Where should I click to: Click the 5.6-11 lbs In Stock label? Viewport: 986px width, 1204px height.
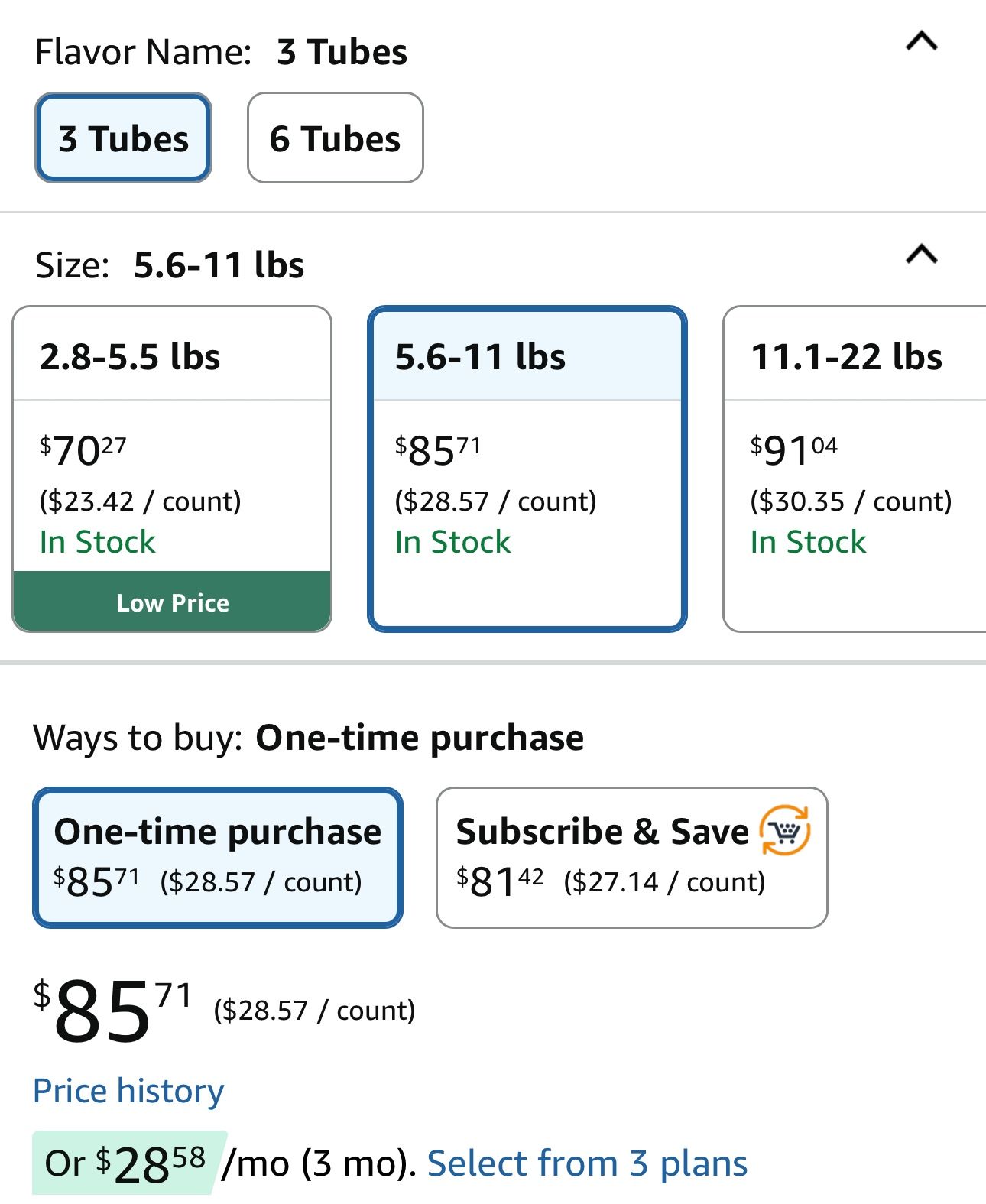[452, 542]
